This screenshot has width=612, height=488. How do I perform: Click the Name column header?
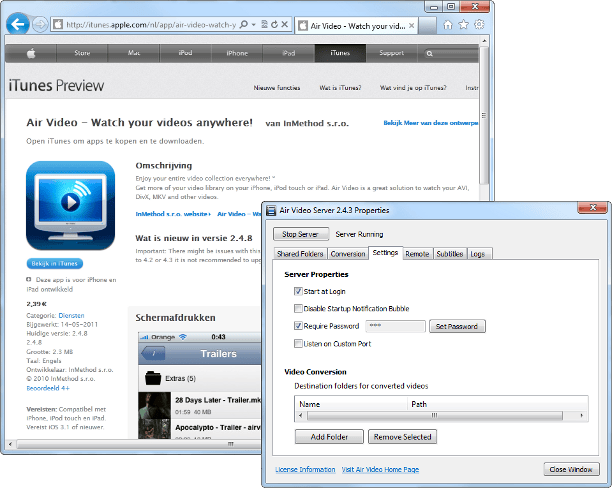pyautogui.click(x=351, y=404)
